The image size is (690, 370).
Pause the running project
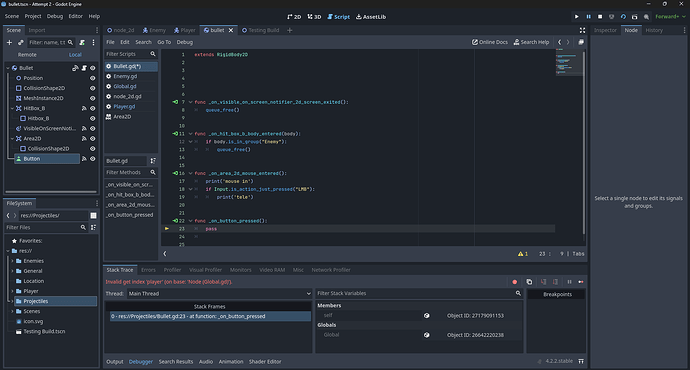coord(588,17)
